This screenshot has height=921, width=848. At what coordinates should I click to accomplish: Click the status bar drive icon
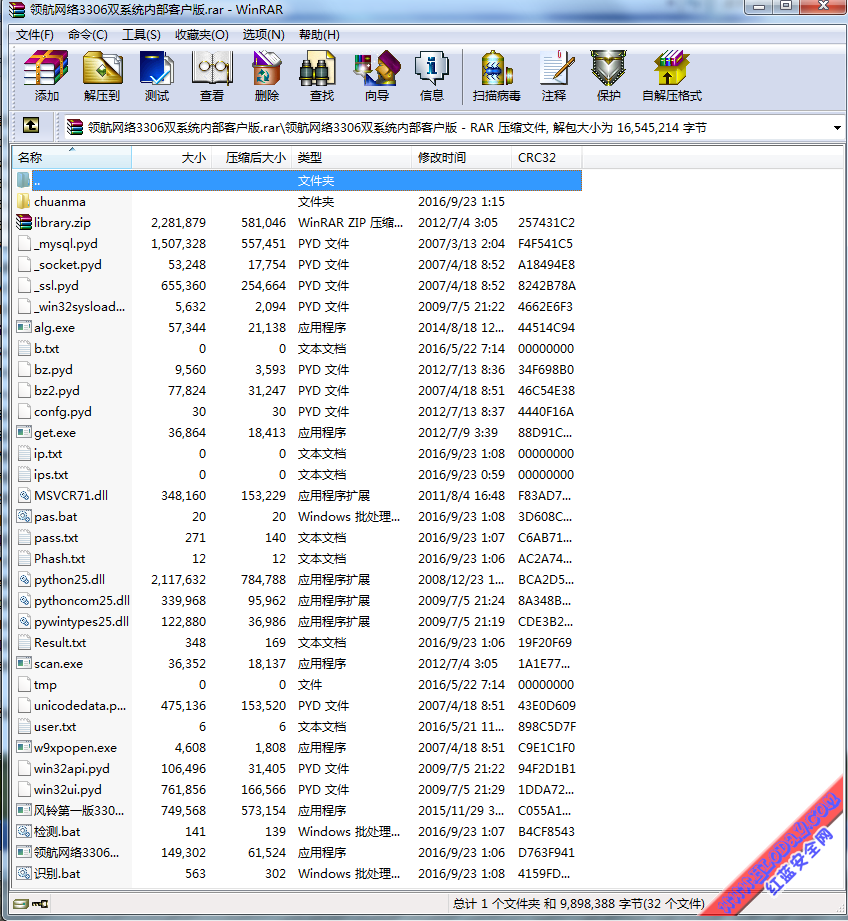[x=21, y=903]
